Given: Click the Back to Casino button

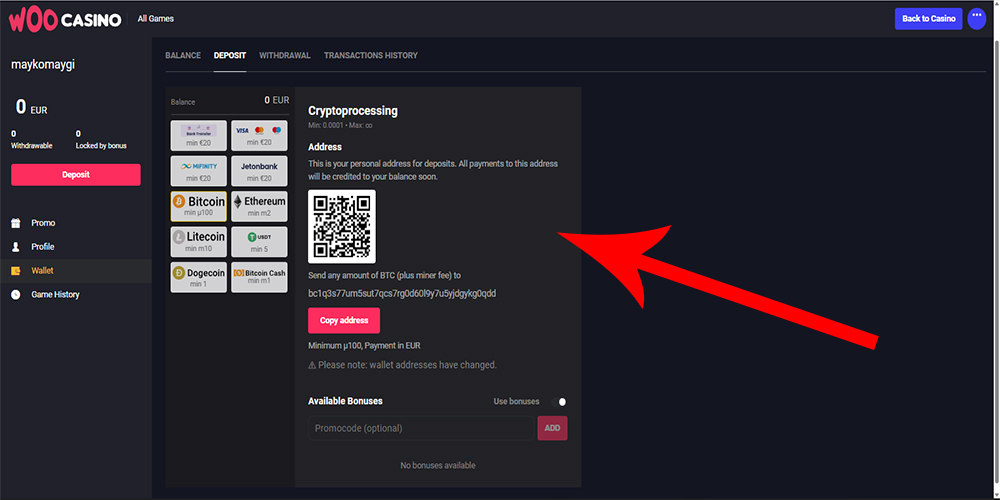Looking at the screenshot, I should (929, 18).
